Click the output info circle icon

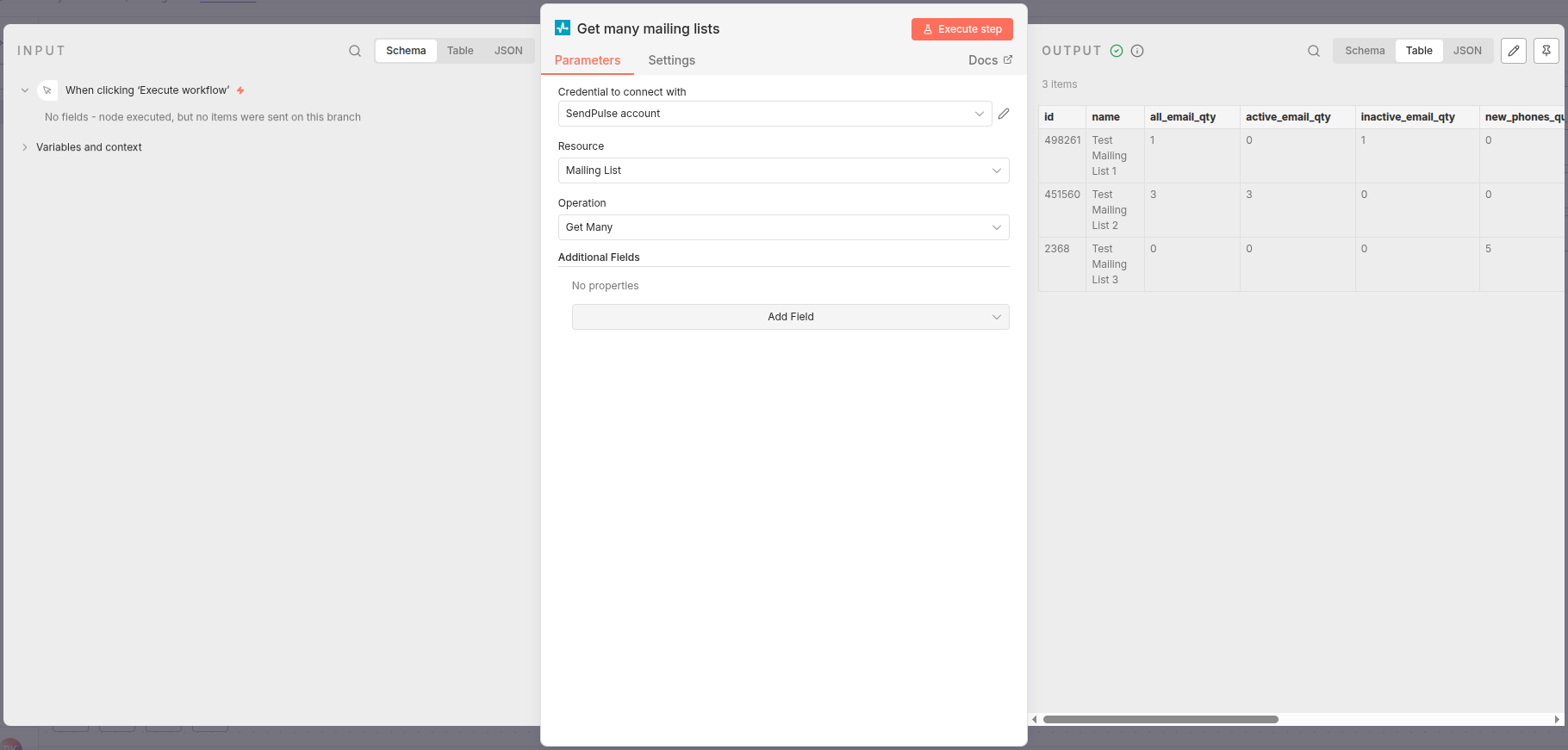click(x=1137, y=51)
